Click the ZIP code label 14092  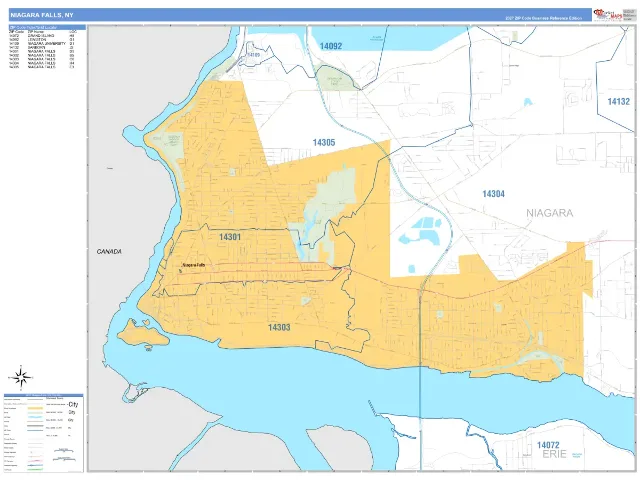click(331, 46)
